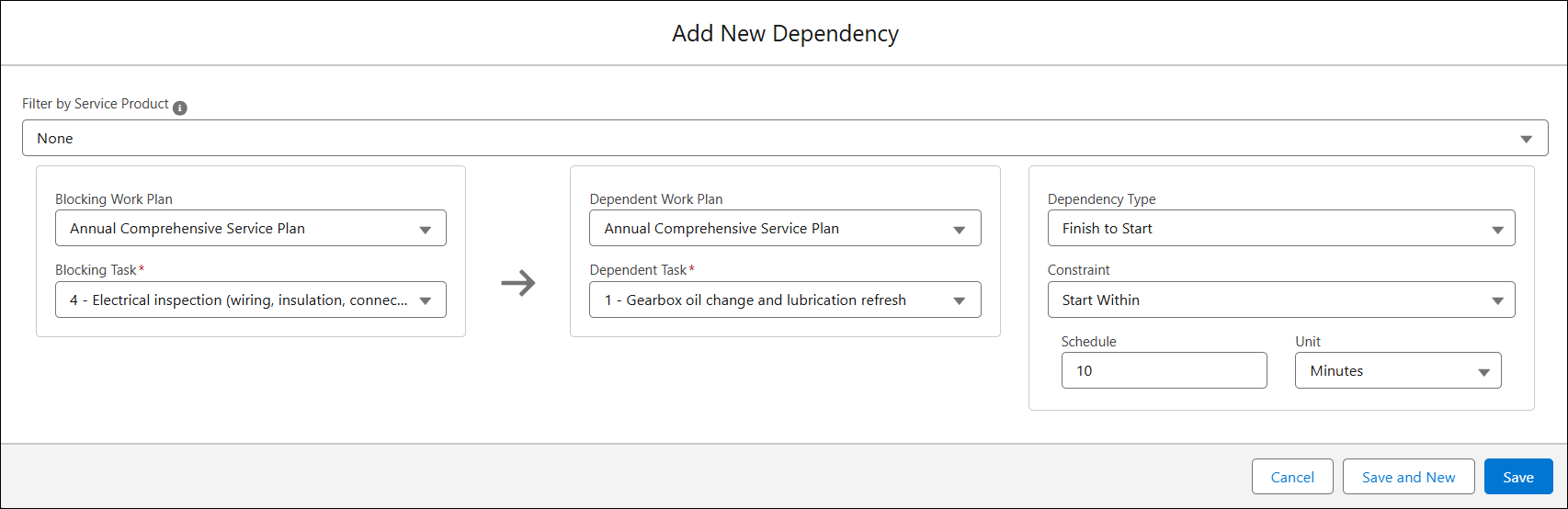The height and width of the screenshot is (509, 1568).
Task: Click the Save and New button
Action: point(1408,477)
